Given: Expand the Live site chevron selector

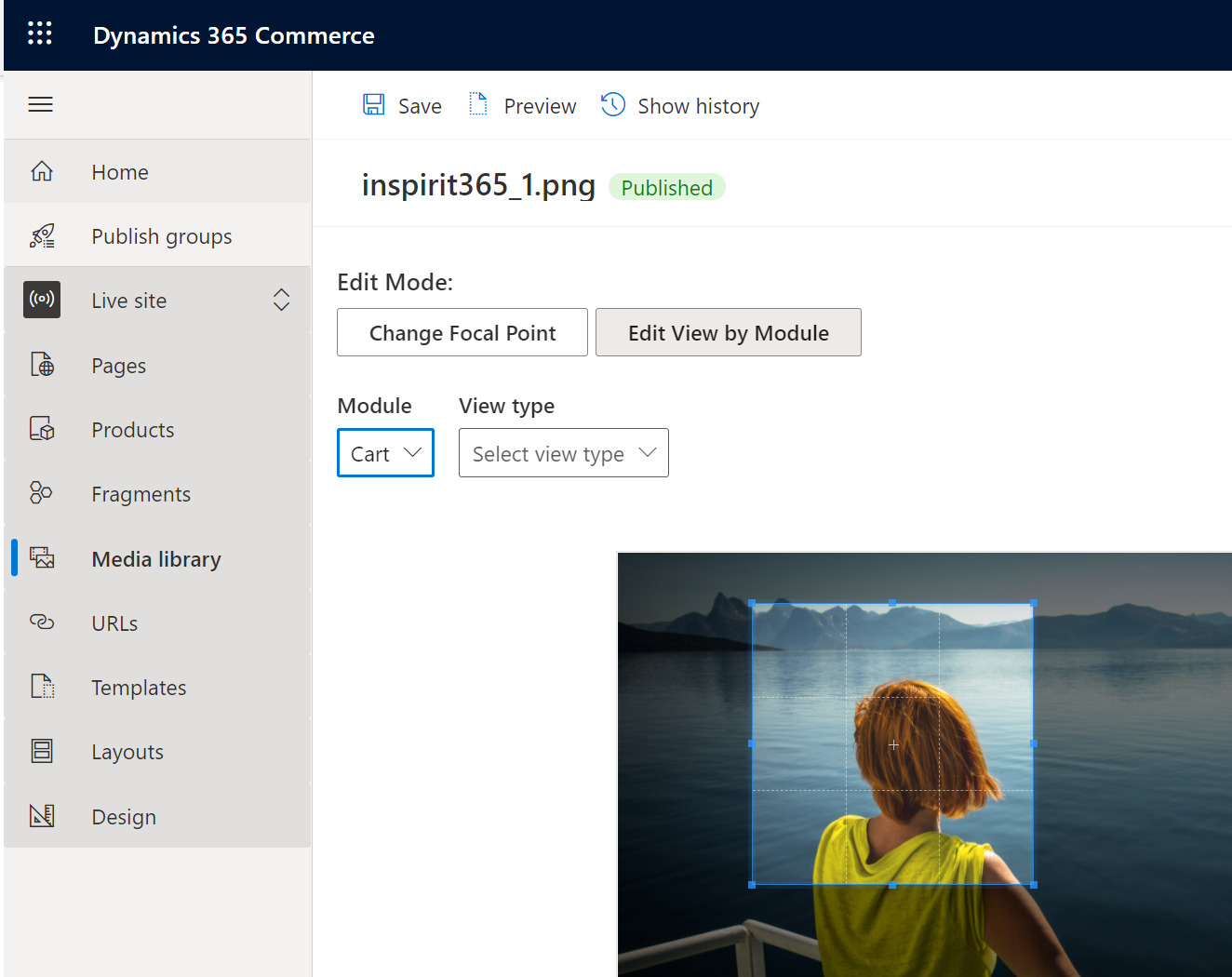Looking at the screenshot, I should coord(281,300).
